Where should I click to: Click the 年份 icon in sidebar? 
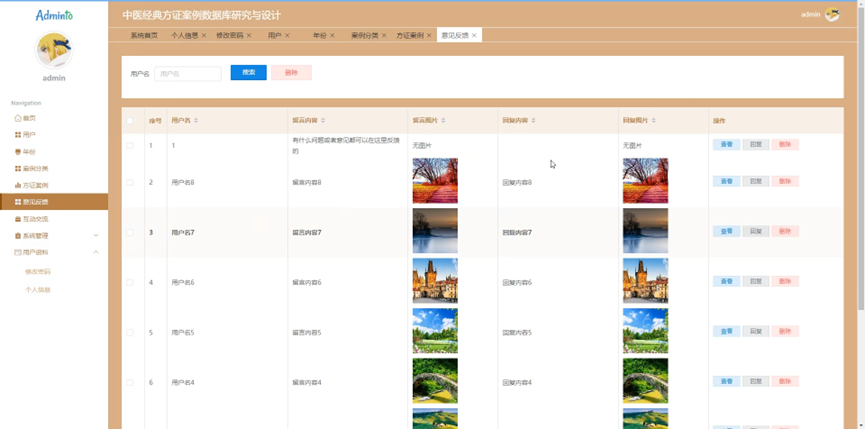pyautogui.click(x=18, y=152)
